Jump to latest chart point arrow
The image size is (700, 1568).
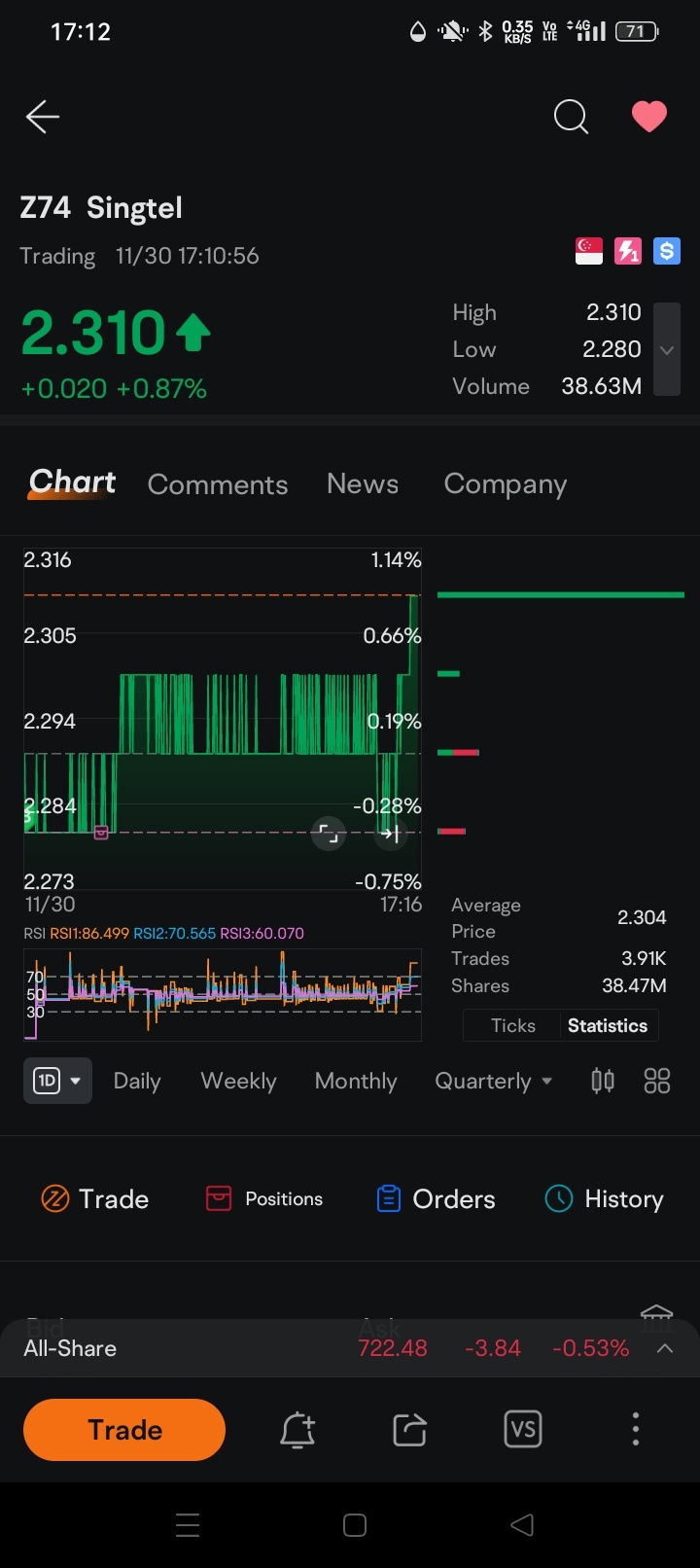coord(389,834)
